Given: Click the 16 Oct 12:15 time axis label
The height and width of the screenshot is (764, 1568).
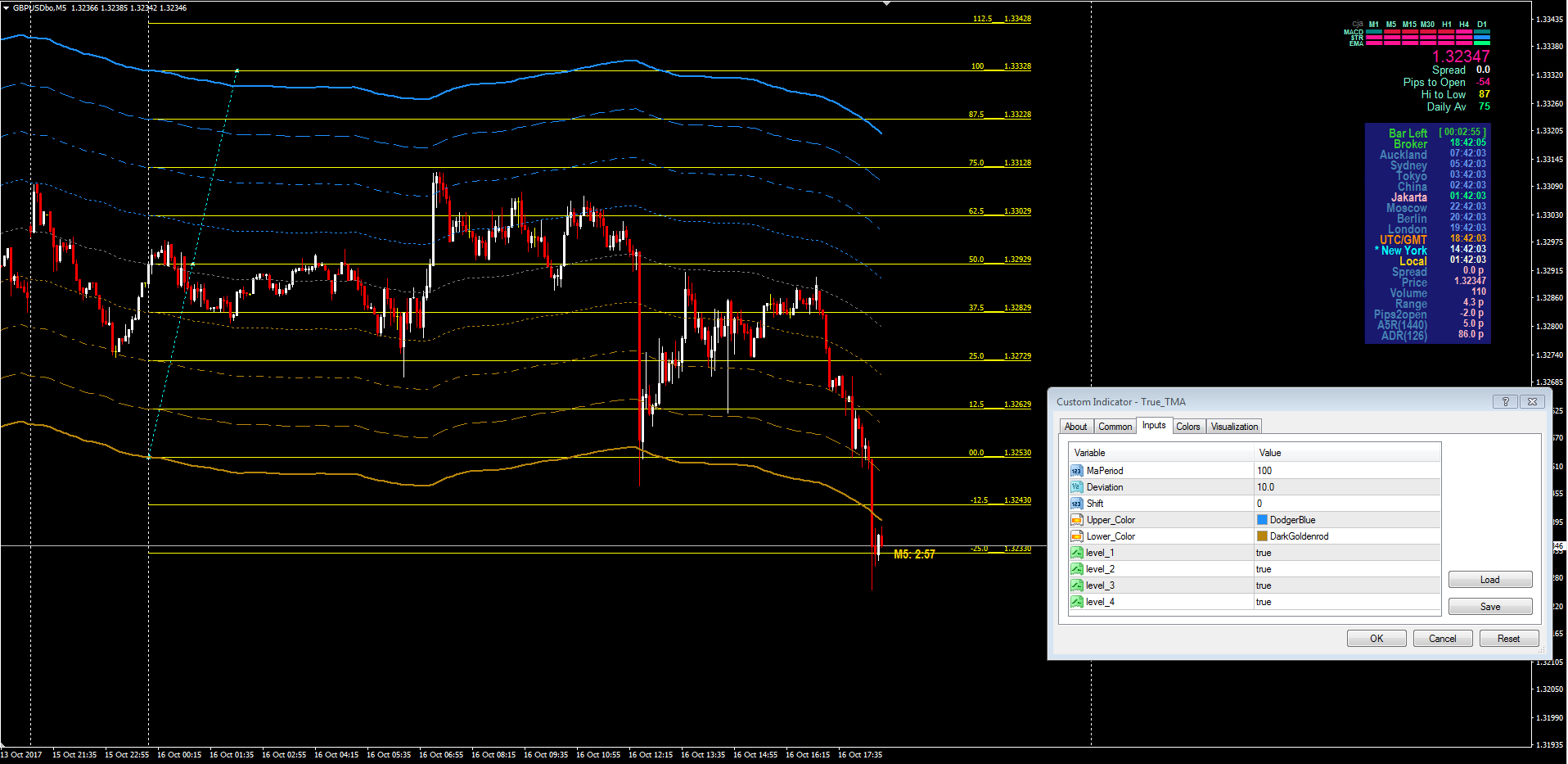Looking at the screenshot, I should pyautogui.click(x=651, y=755).
